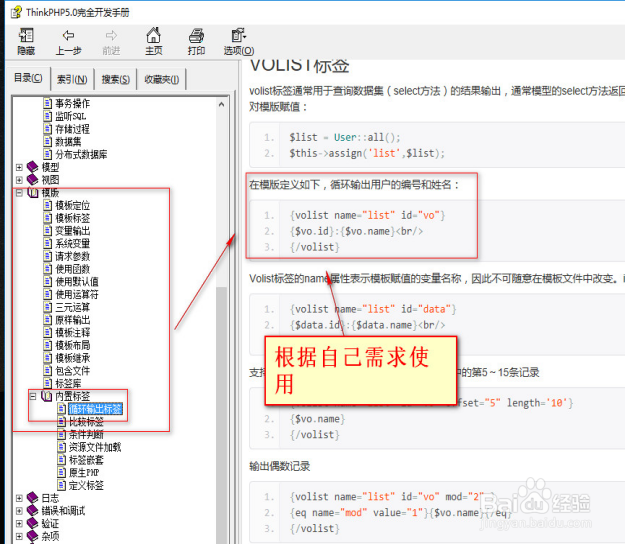Select the 使用函数 topic
625x544 pixels.
click(73, 269)
